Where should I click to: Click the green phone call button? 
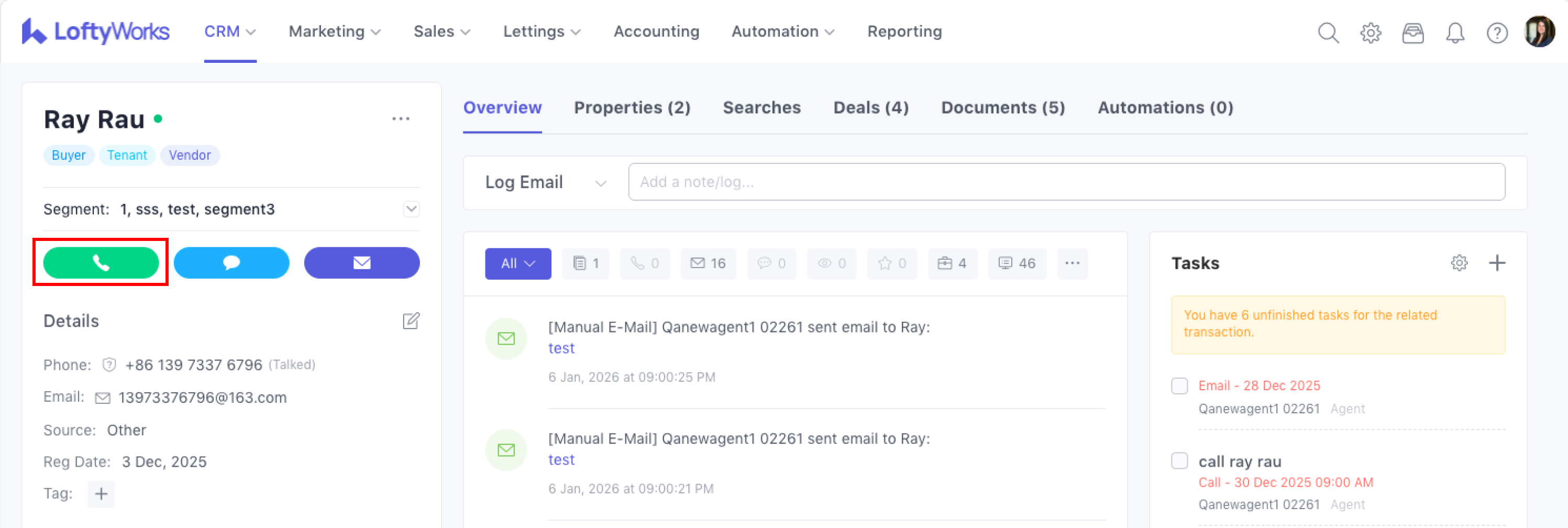101,262
